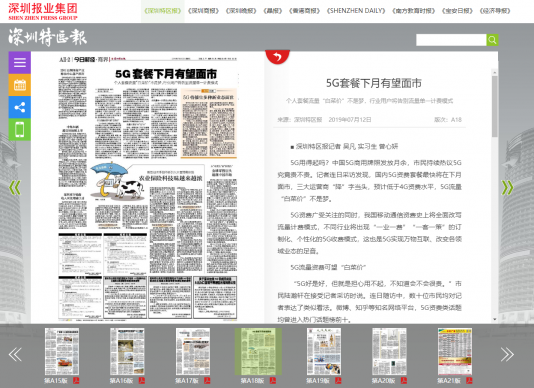Switch to 《深圳特区报》 tab

pyautogui.click(x=163, y=11)
